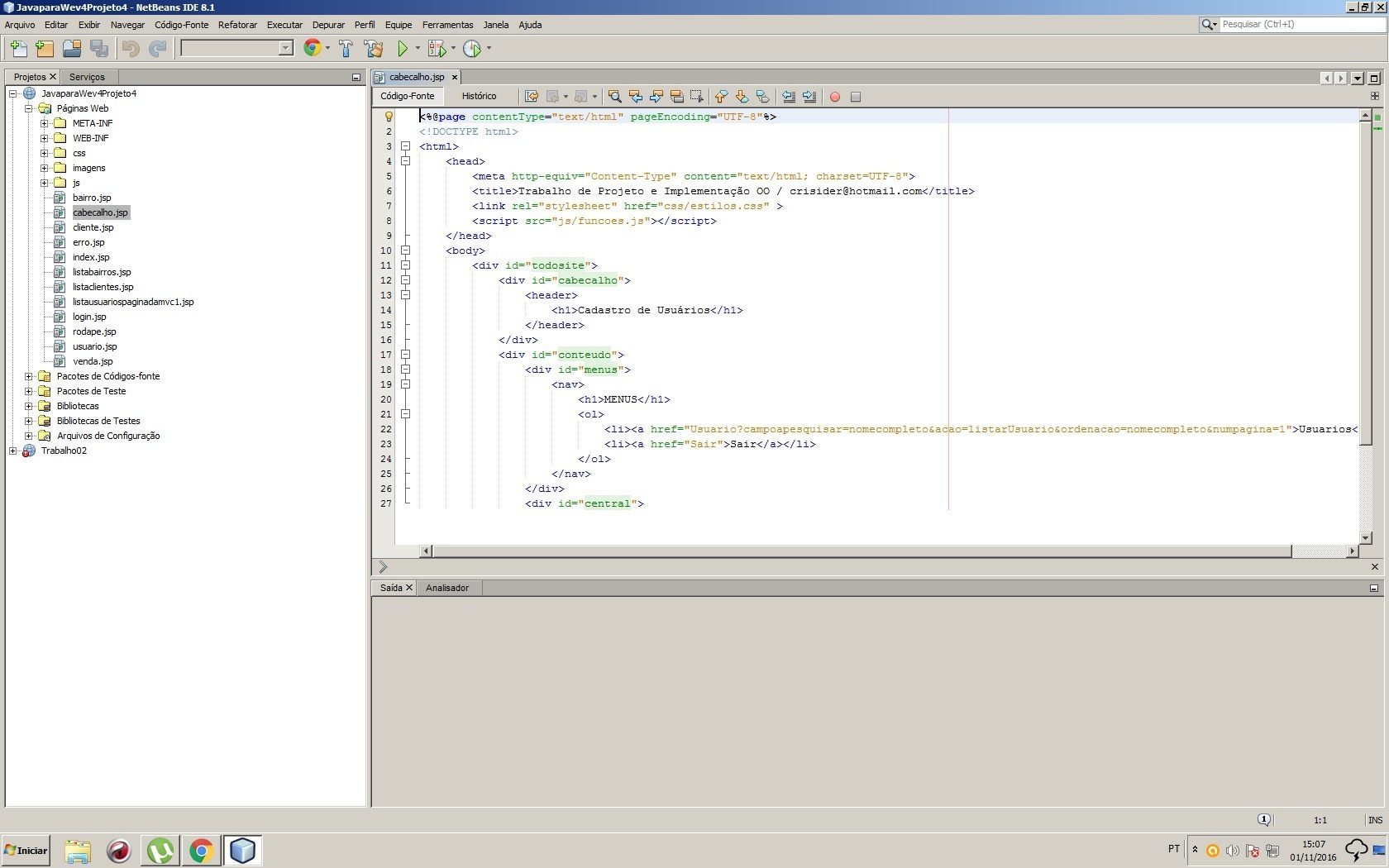The height and width of the screenshot is (868, 1389).
Task: Open index.jsp in the project tree
Action: tap(91, 257)
